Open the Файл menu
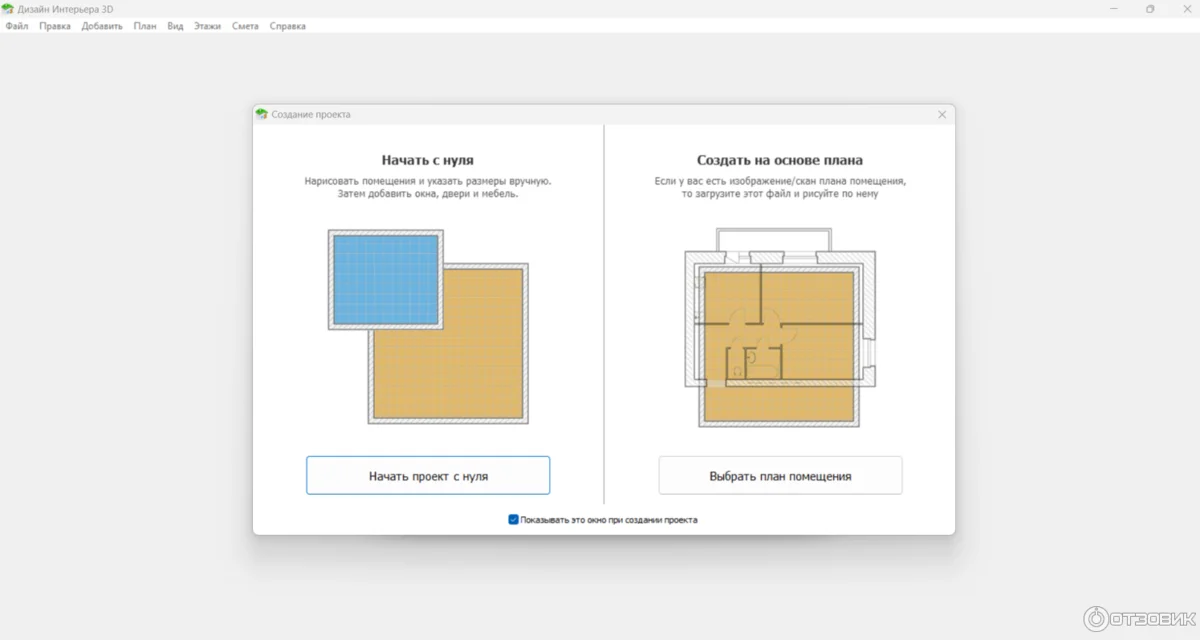The width and height of the screenshot is (1200, 640). pyautogui.click(x=17, y=26)
